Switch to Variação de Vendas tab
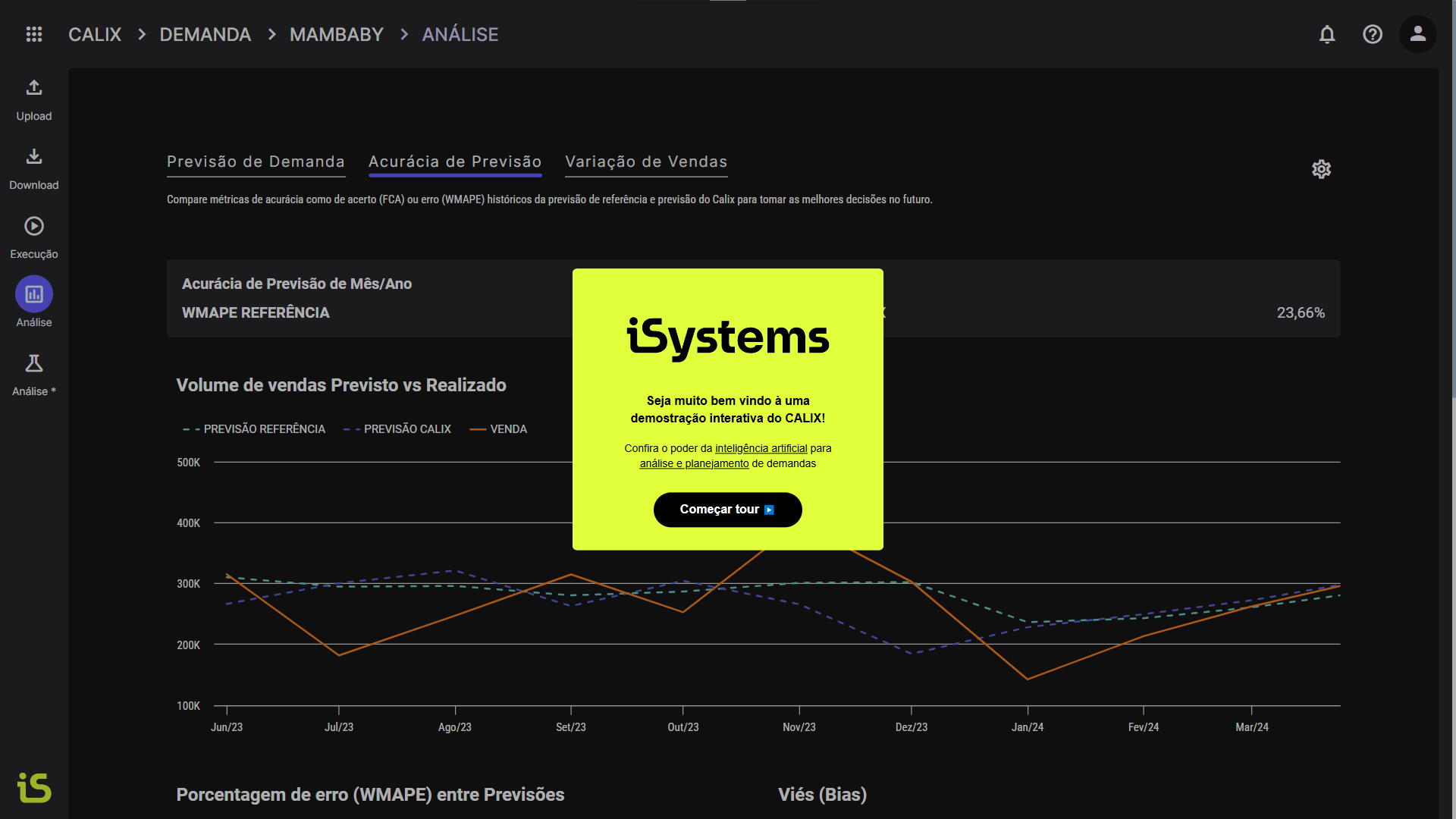The height and width of the screenshot is (819, 1456). click(x=646, y=162)
